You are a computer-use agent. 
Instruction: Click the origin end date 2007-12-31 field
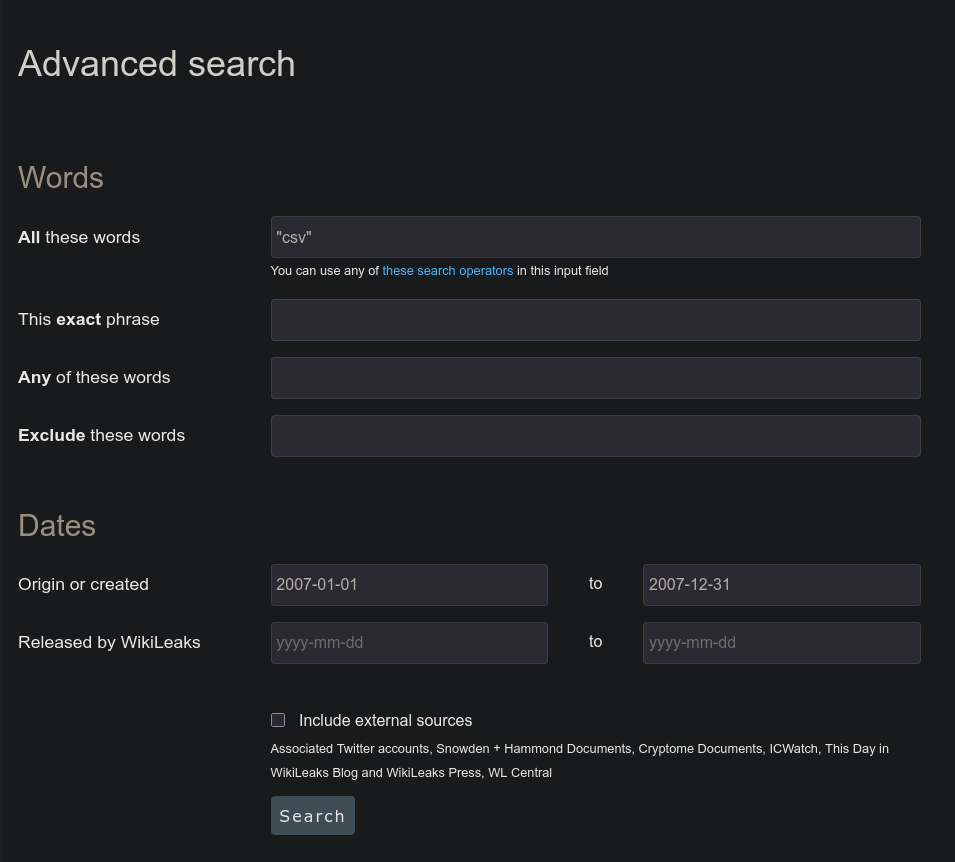[x=781, y=585]
